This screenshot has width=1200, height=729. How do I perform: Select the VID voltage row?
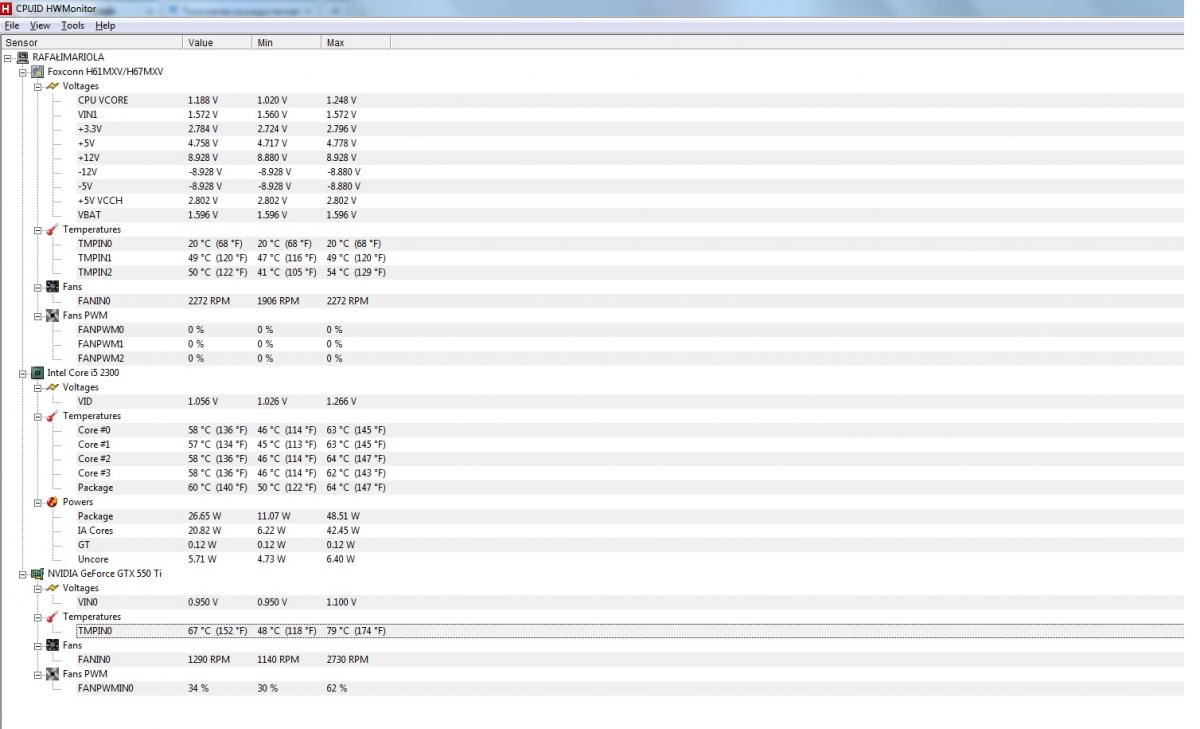[x=630, y=401]
